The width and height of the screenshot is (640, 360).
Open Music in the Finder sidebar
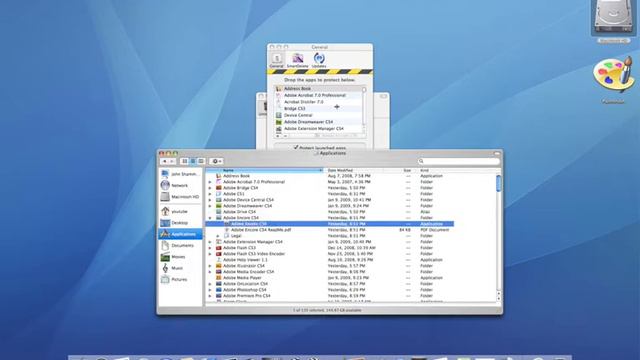coord(180,268)
